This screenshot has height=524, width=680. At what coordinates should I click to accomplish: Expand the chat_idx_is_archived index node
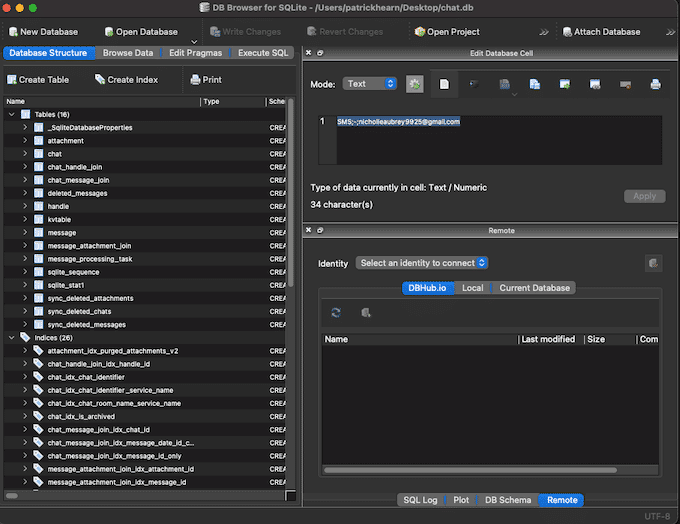pyautogui.click(x=25, y=416)
